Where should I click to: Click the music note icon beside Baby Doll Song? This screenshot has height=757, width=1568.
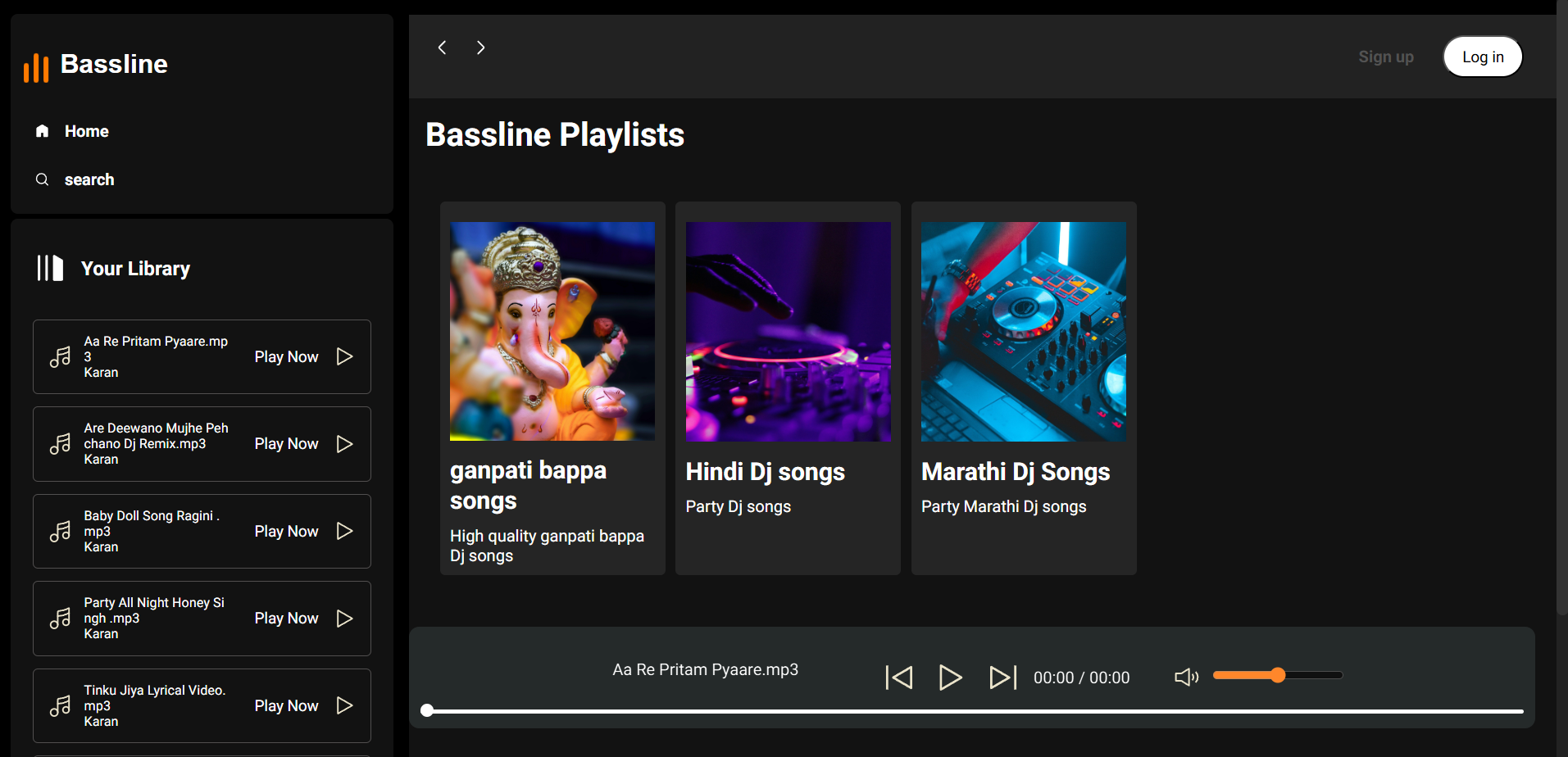(x=58, y=531)
